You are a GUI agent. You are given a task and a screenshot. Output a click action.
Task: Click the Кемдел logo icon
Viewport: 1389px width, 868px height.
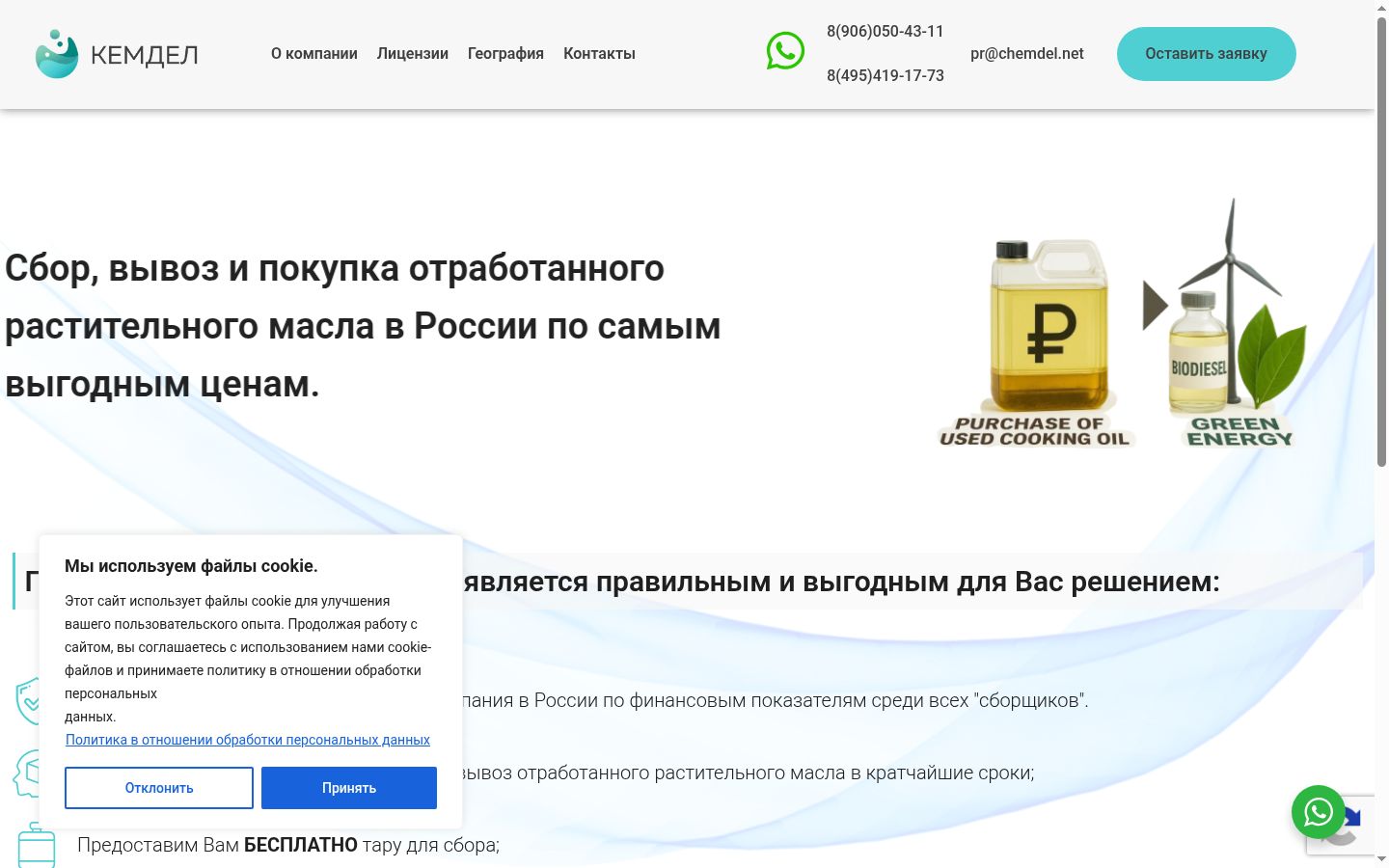[57, 54]
